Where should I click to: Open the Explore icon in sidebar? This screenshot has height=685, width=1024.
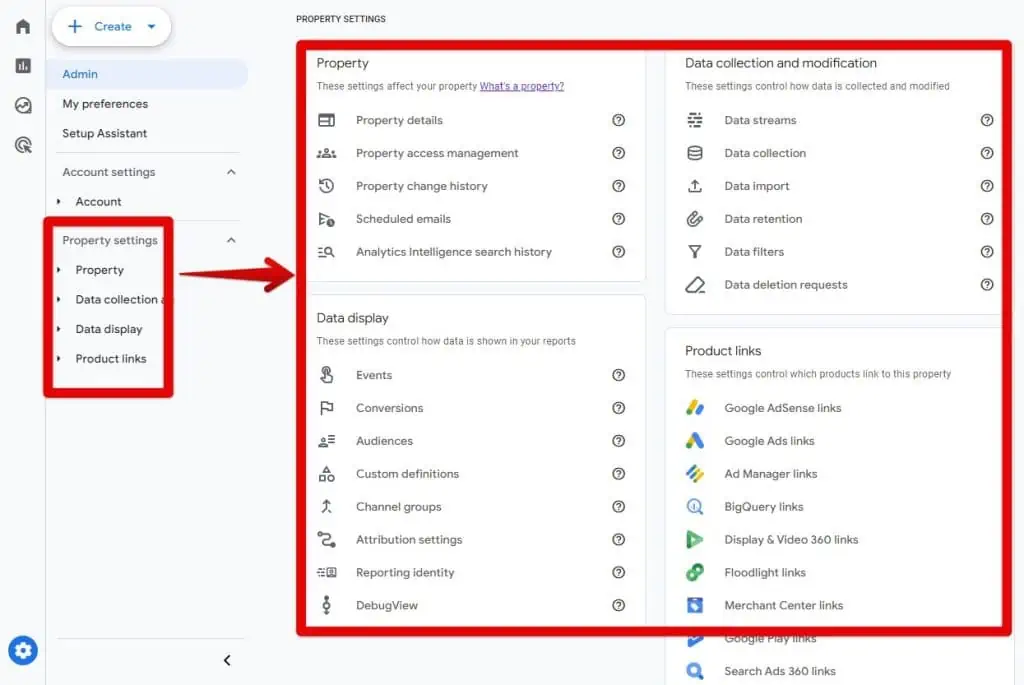click(x=23, y=106)
